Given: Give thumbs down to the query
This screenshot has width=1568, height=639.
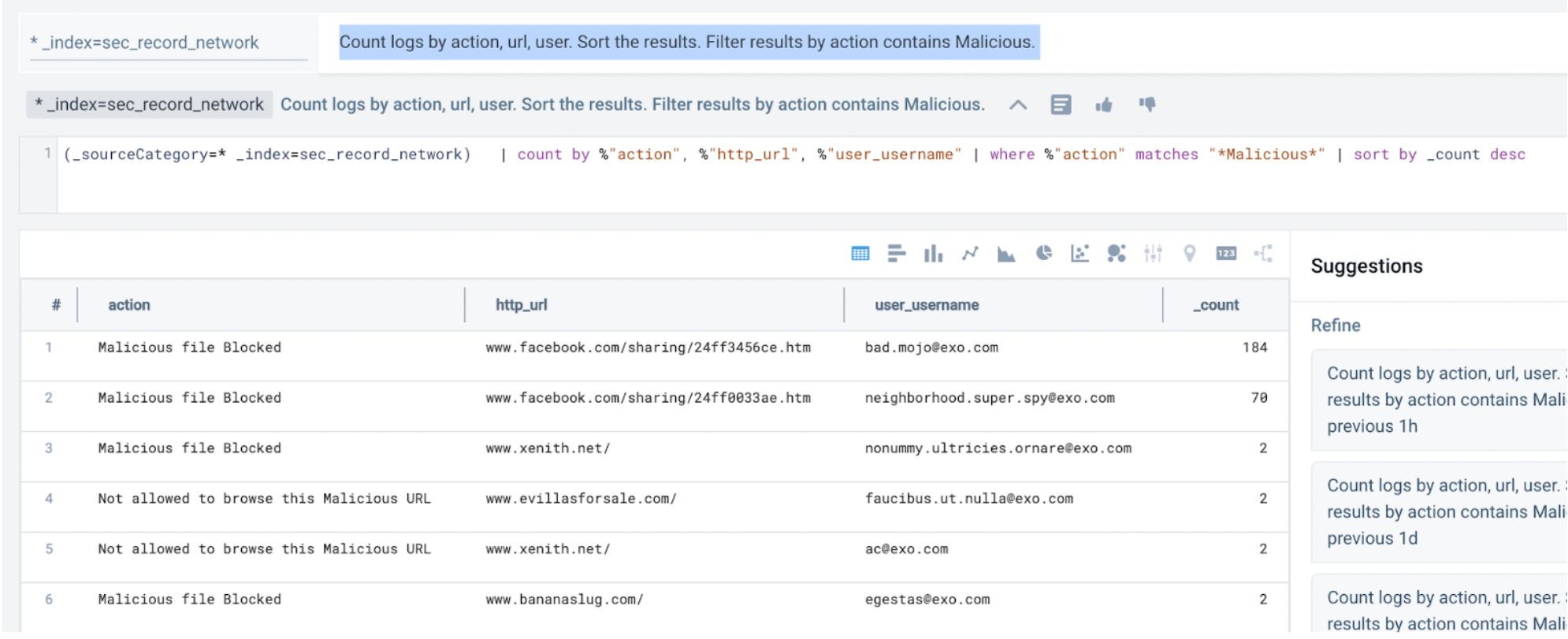Looking at the screenshot, I should pos(1147,105).
